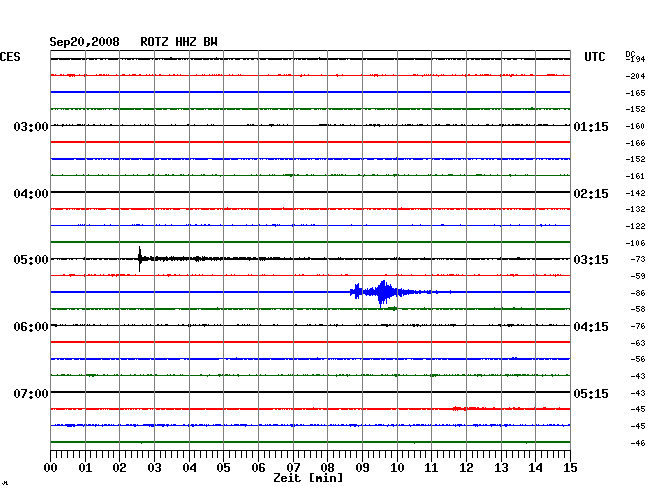Click the Zeit [min] axis title
The image size is (650, 494).
308,478
